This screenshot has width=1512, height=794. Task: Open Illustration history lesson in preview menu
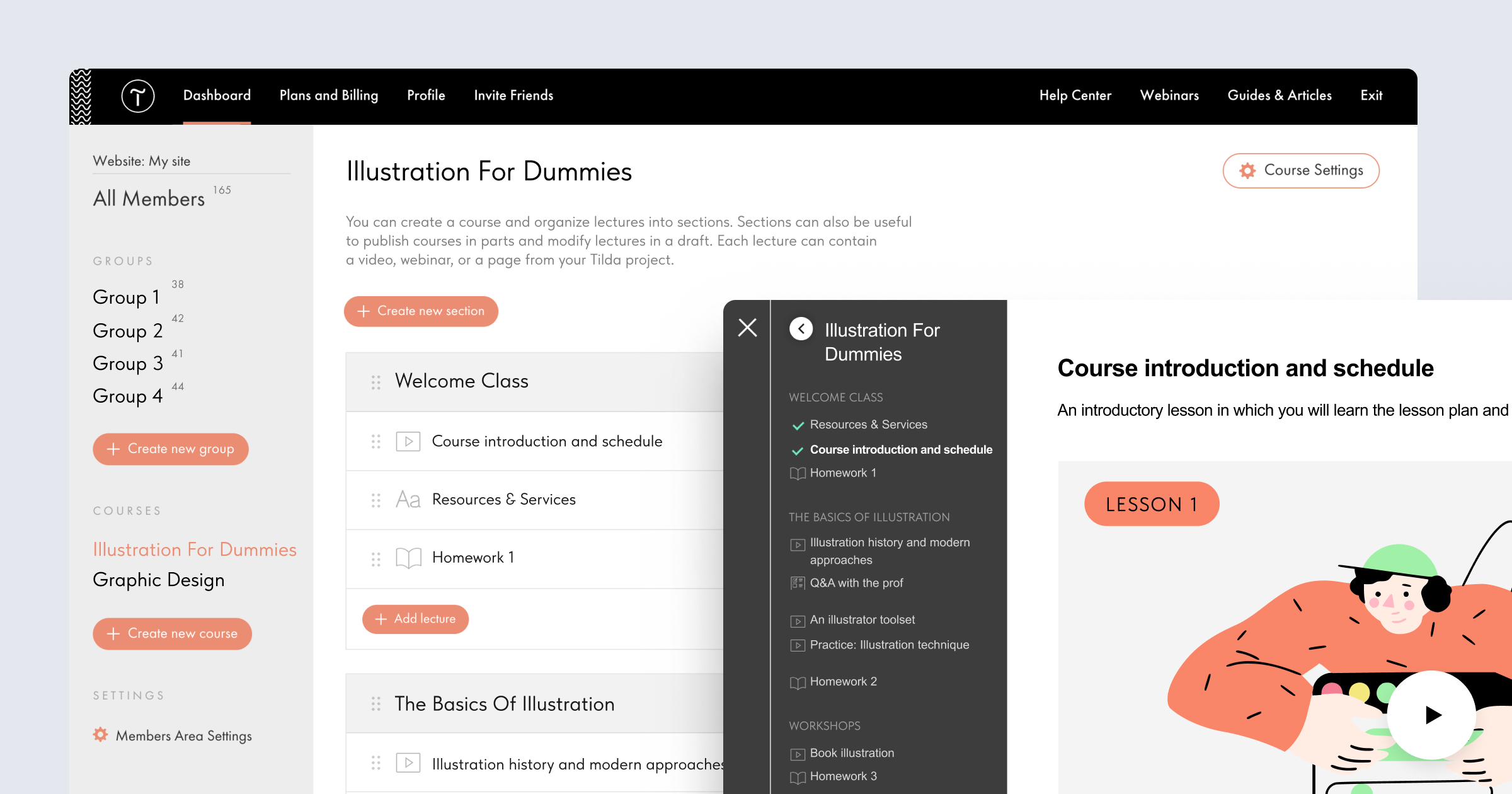(890, 551)
